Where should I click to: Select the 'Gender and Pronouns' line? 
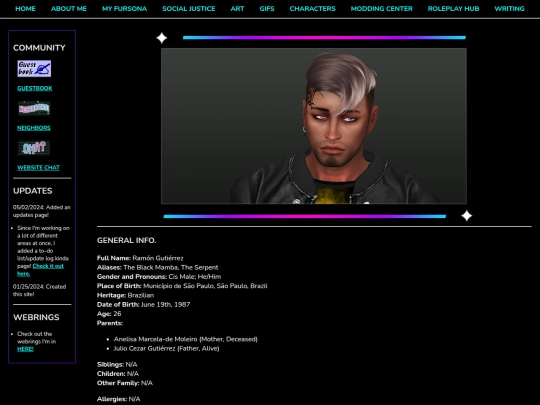159,277
